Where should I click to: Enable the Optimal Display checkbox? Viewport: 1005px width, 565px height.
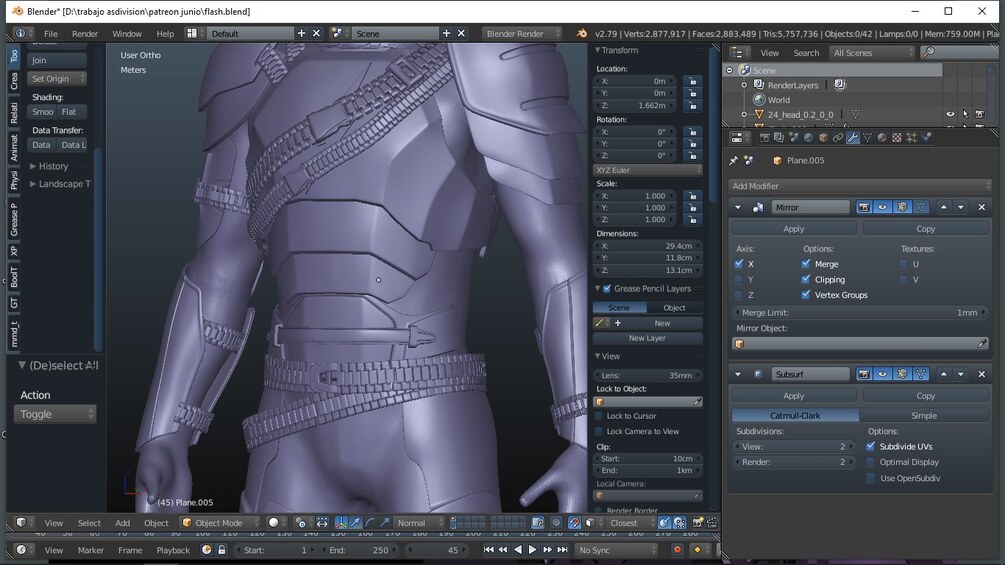(x=870, y=462)
